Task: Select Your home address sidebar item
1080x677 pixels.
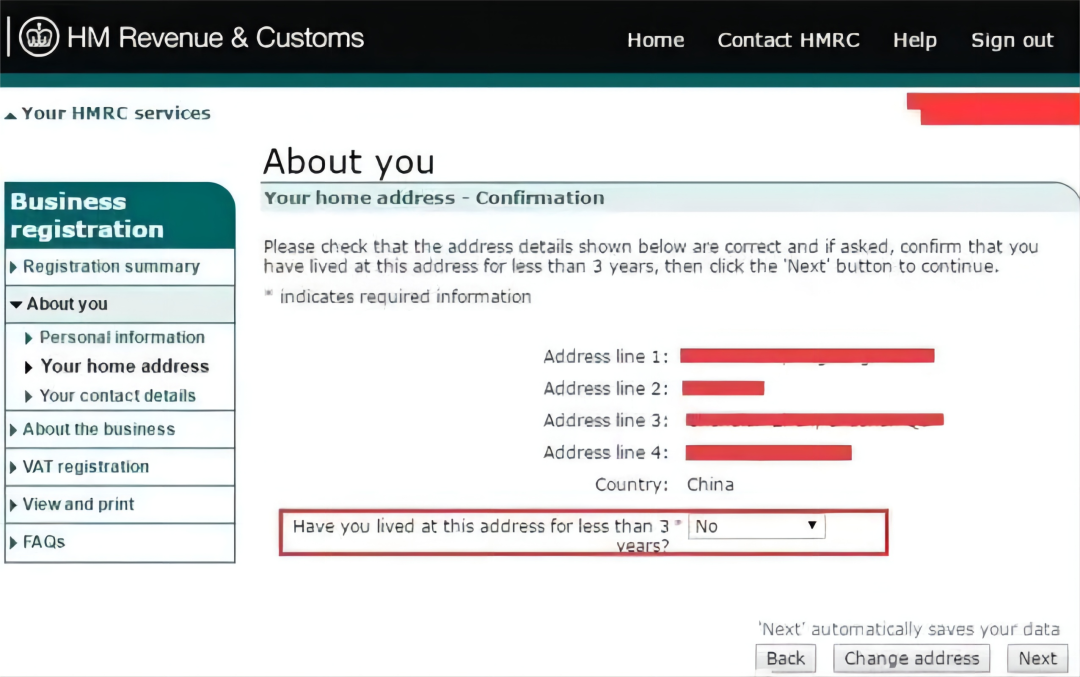Action: click(124, 366)
